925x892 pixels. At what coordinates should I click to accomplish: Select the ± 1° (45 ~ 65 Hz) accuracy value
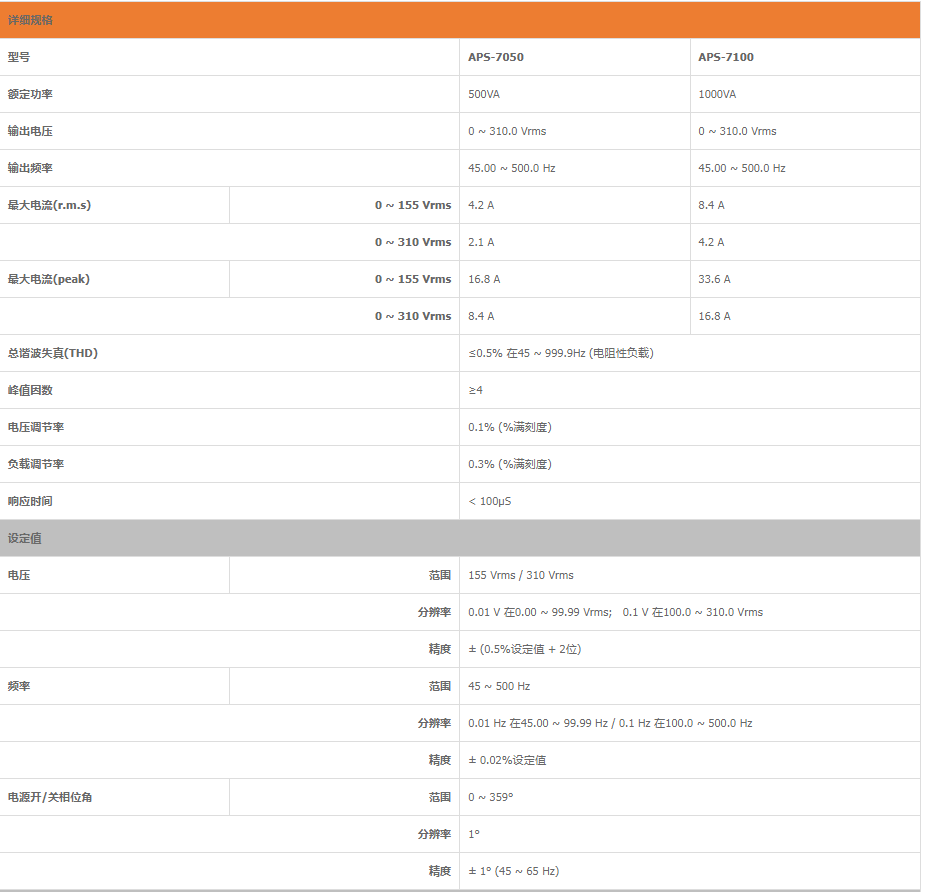tap(513, 871)
